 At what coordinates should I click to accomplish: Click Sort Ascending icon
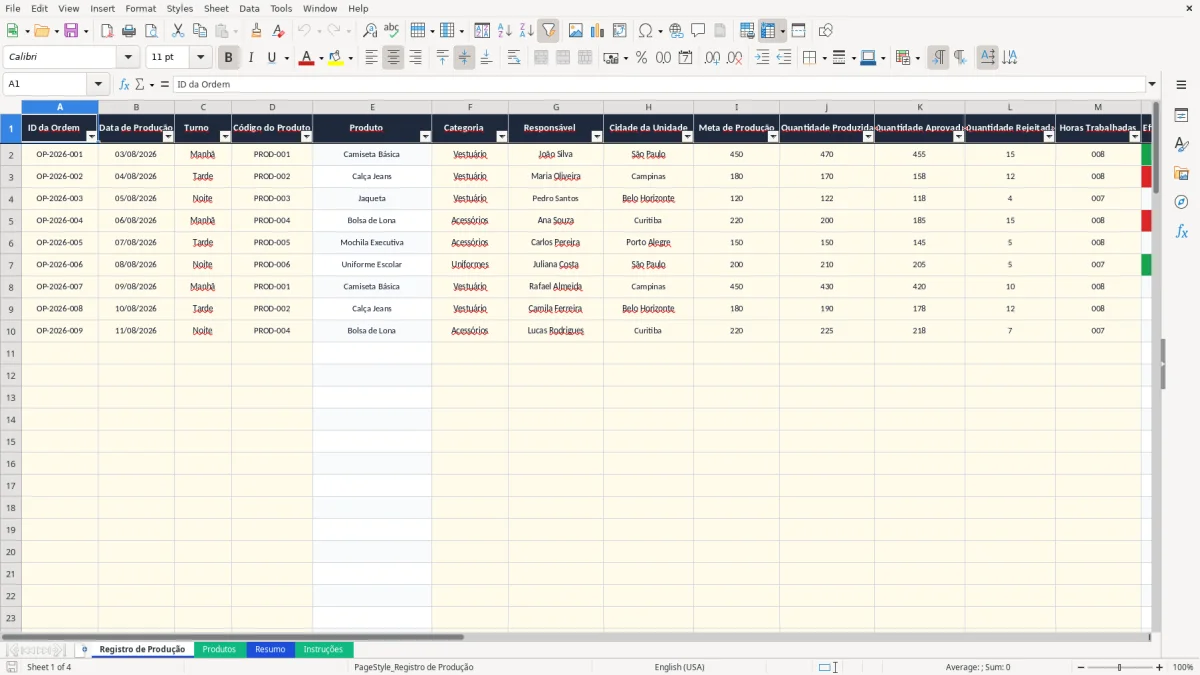pyautogui.click(x=505, y=31)
